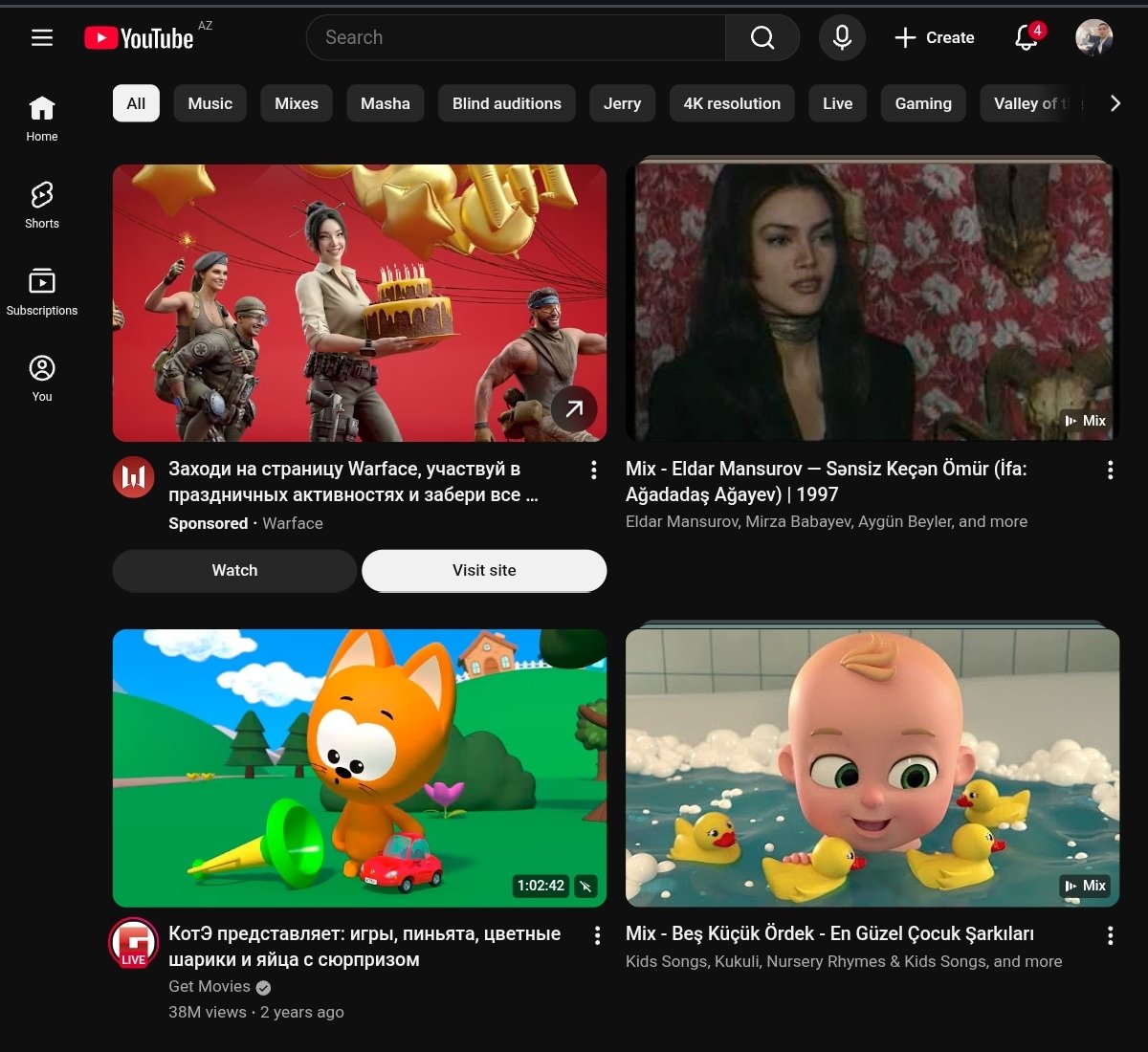This screenshot has width=1148, height=1052.
Task: Select the Music filter chip
Action: tap(210, 103)
